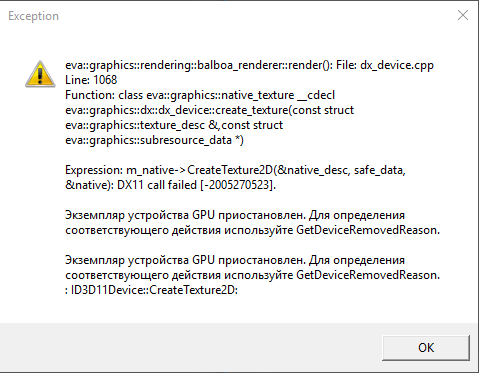Click the error code -2005270523
479x373 pixels.
(x=238, y=185)
